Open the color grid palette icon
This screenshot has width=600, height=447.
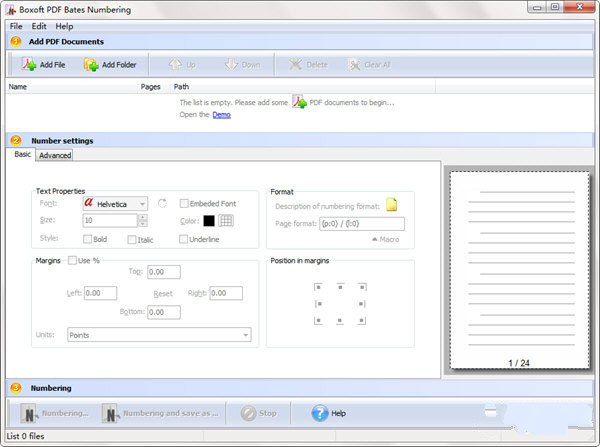(226, 221)
